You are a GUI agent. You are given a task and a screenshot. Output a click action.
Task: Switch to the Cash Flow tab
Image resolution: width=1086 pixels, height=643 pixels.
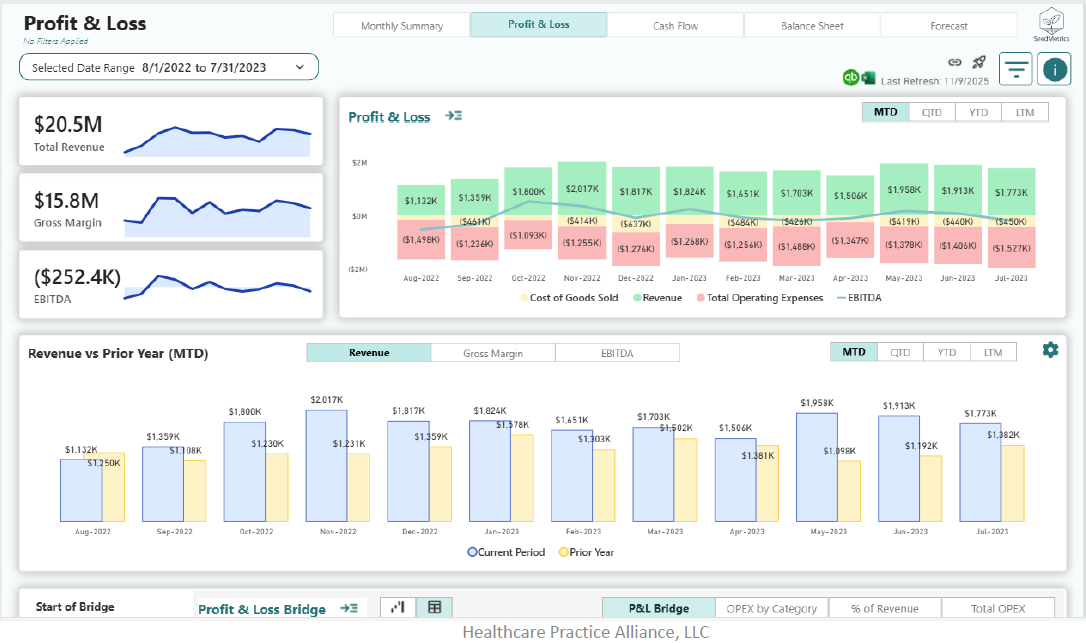675,25
